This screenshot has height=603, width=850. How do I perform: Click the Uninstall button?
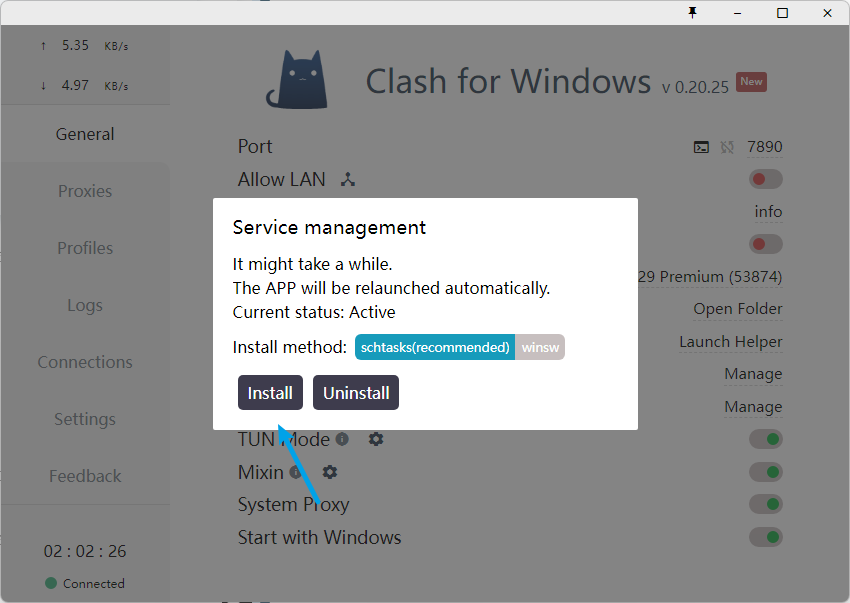pyautogui.click(x=356, y=393)
